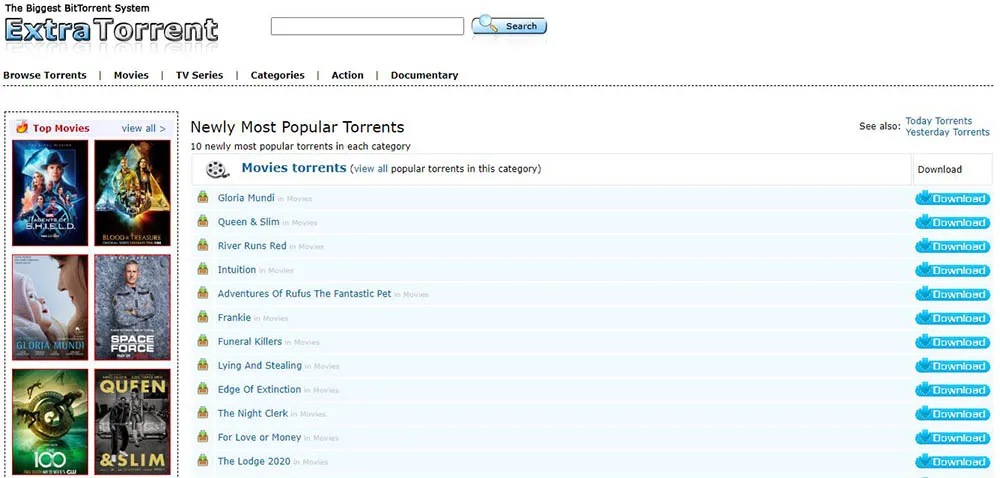Open the Frankie torrent title
Image resolution: width=1000 pixels, height=478 pixels.
(234, 317)
